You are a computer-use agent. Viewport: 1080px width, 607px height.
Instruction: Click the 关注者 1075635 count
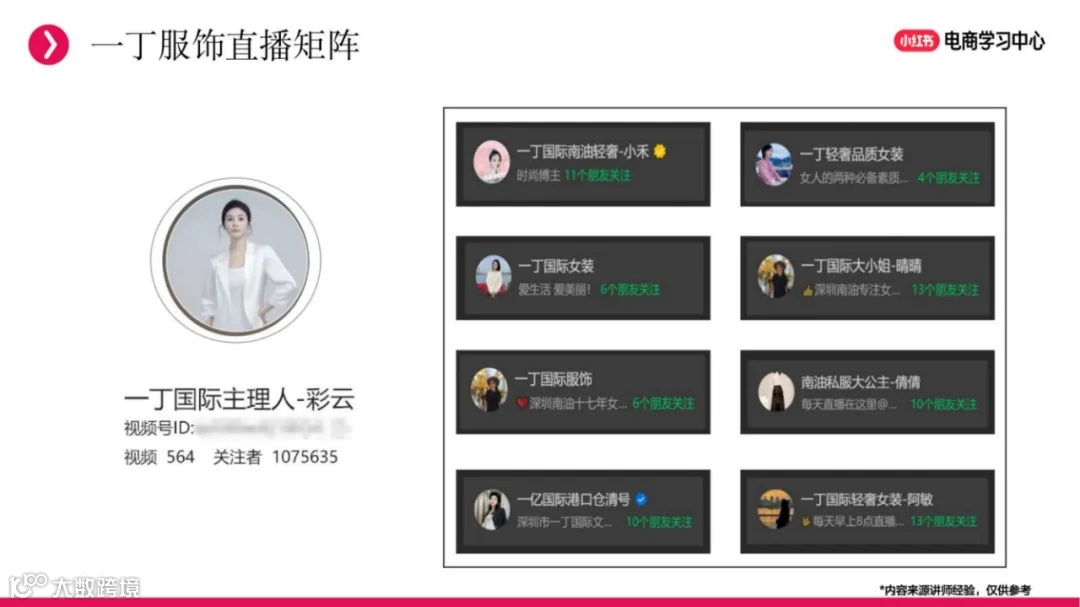coord(276,457)
